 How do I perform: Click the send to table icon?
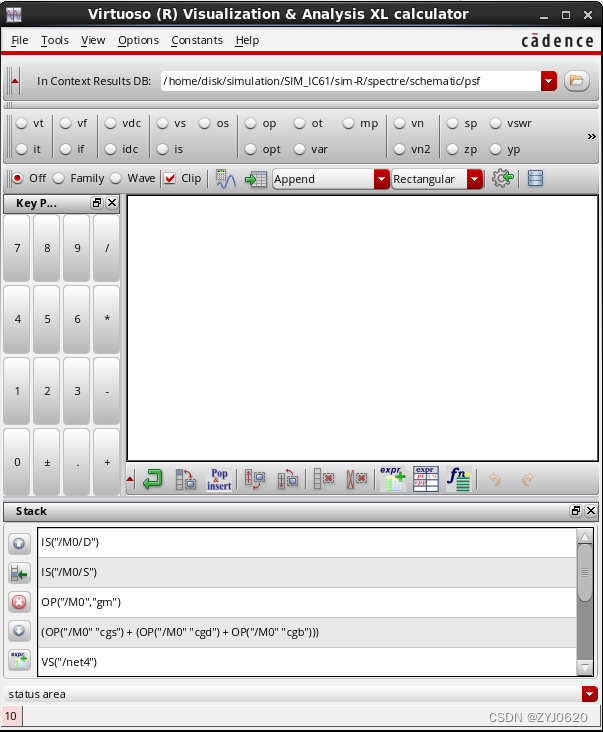tap(256, 179)
